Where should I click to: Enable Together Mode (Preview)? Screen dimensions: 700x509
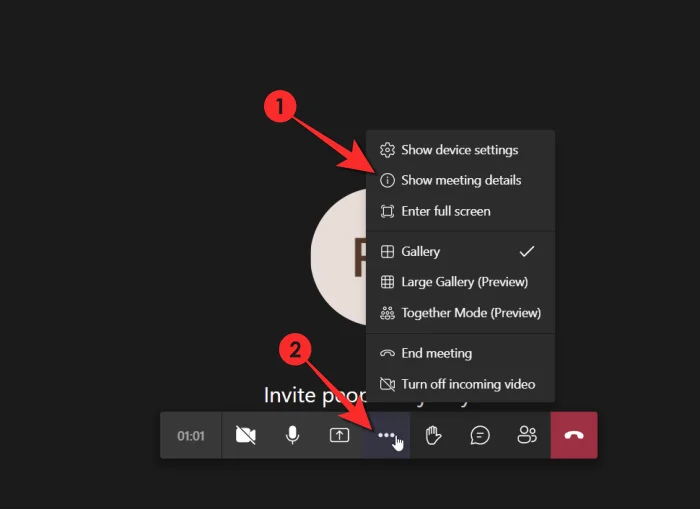(460, 313)
